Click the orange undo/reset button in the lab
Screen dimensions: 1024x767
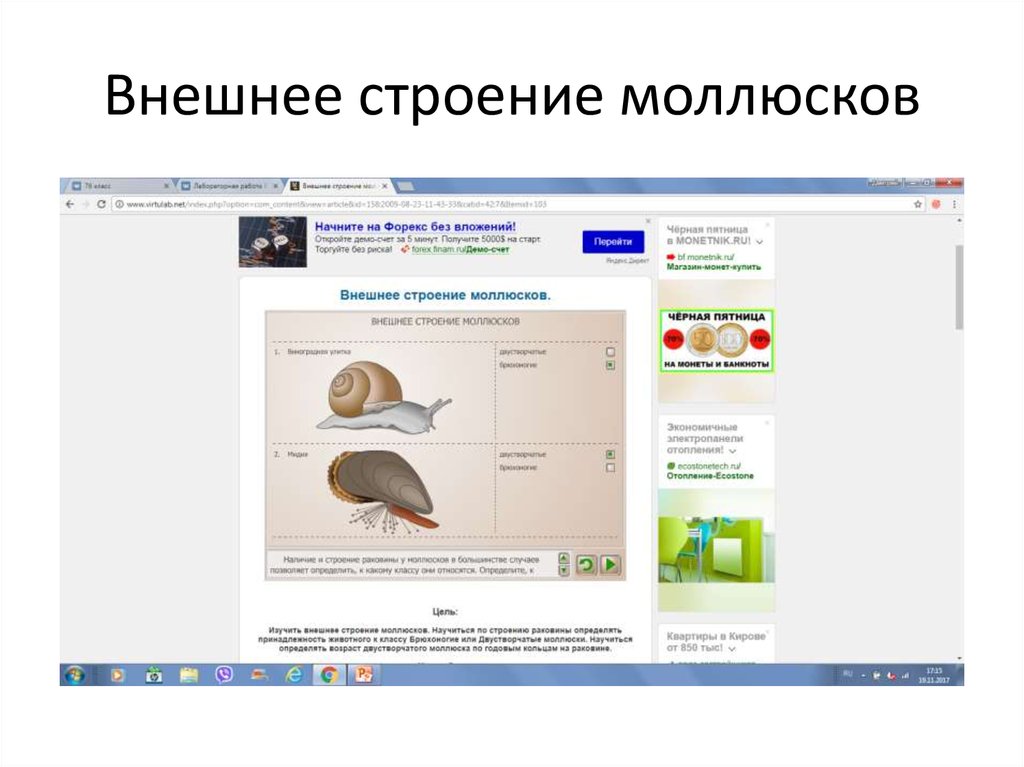[x=586, y=563]
